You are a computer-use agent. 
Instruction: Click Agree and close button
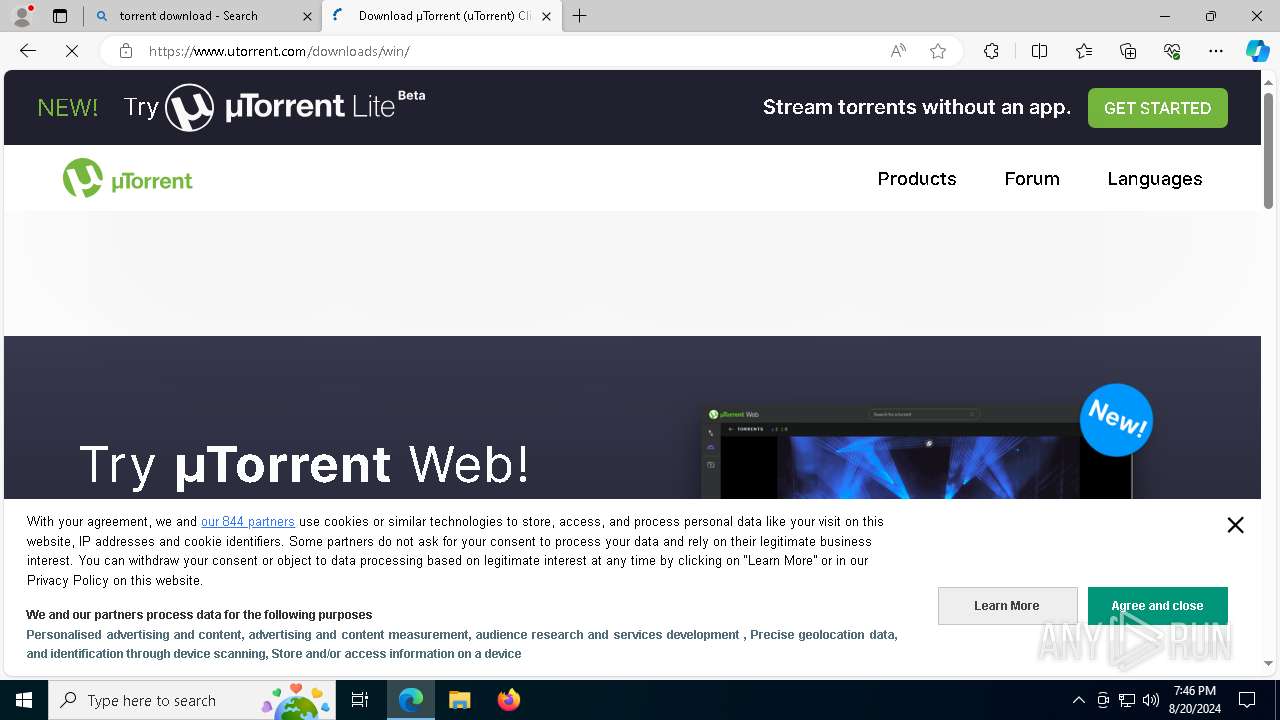coord(1157,606)
